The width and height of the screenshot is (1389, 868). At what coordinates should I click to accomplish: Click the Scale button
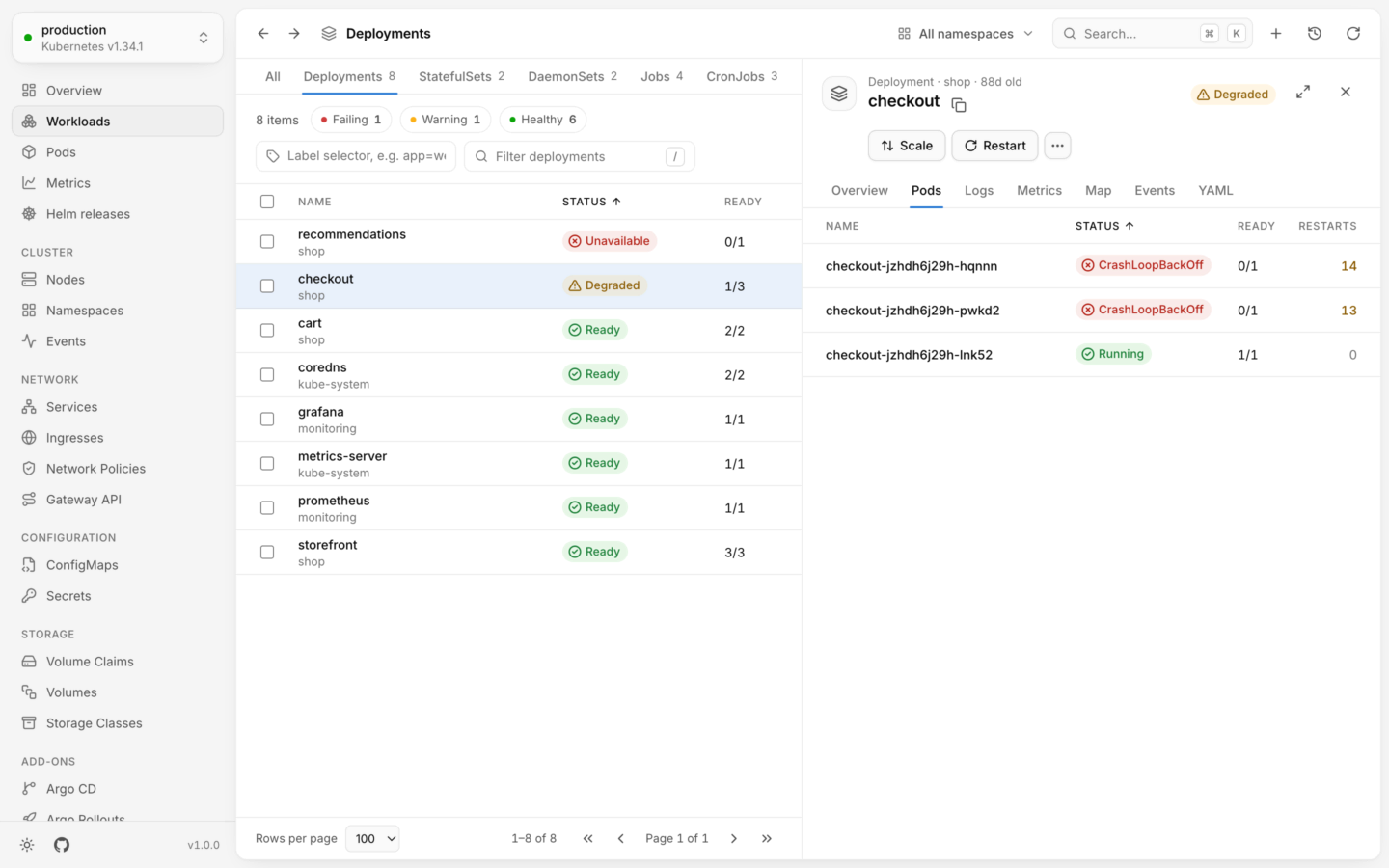click(907, 146)
